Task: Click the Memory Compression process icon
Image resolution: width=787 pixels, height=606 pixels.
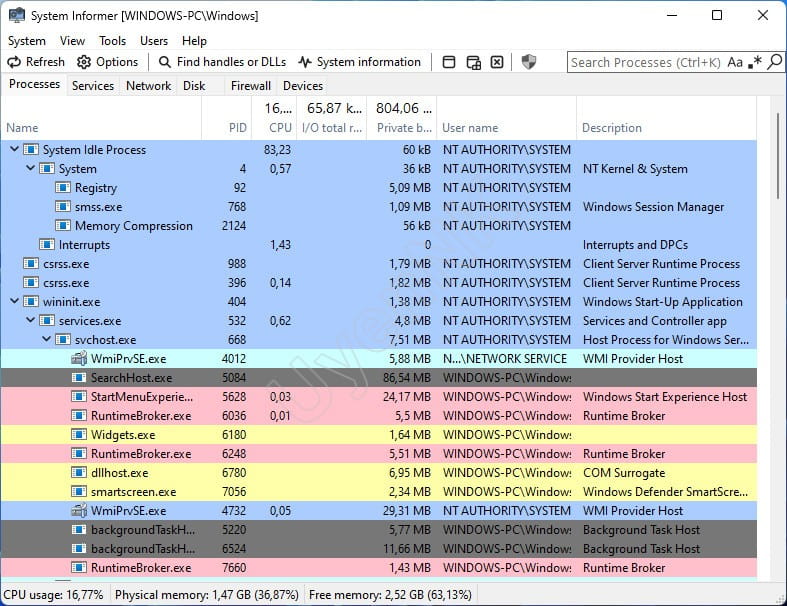Action: click(x=63, y=225)
